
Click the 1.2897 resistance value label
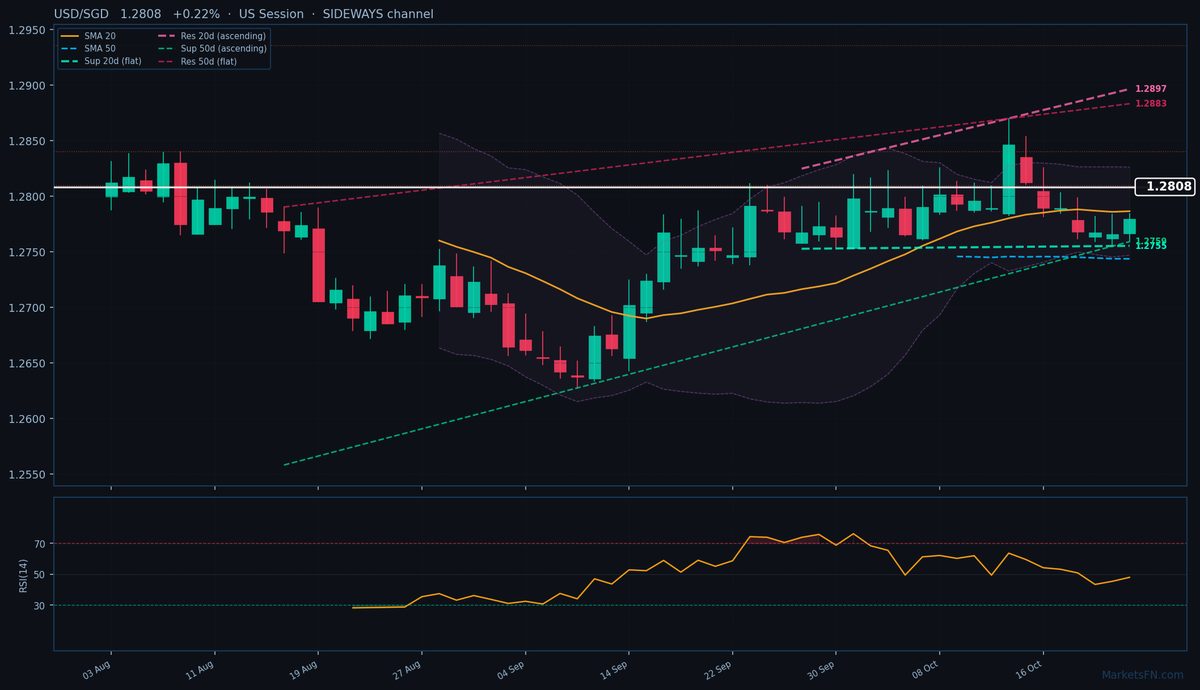[1151, 89]
